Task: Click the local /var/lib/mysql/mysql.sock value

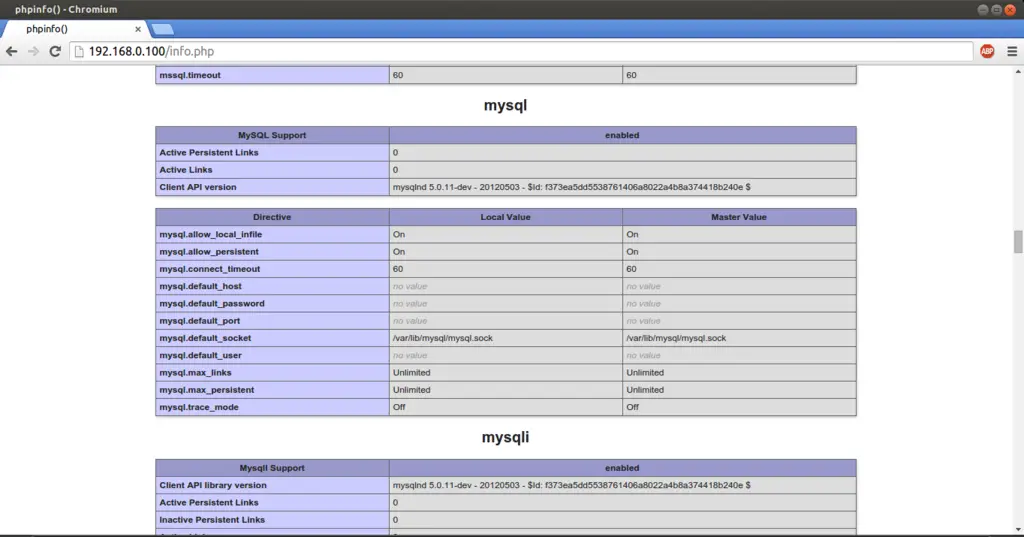Action: click(x=443, y=338)
